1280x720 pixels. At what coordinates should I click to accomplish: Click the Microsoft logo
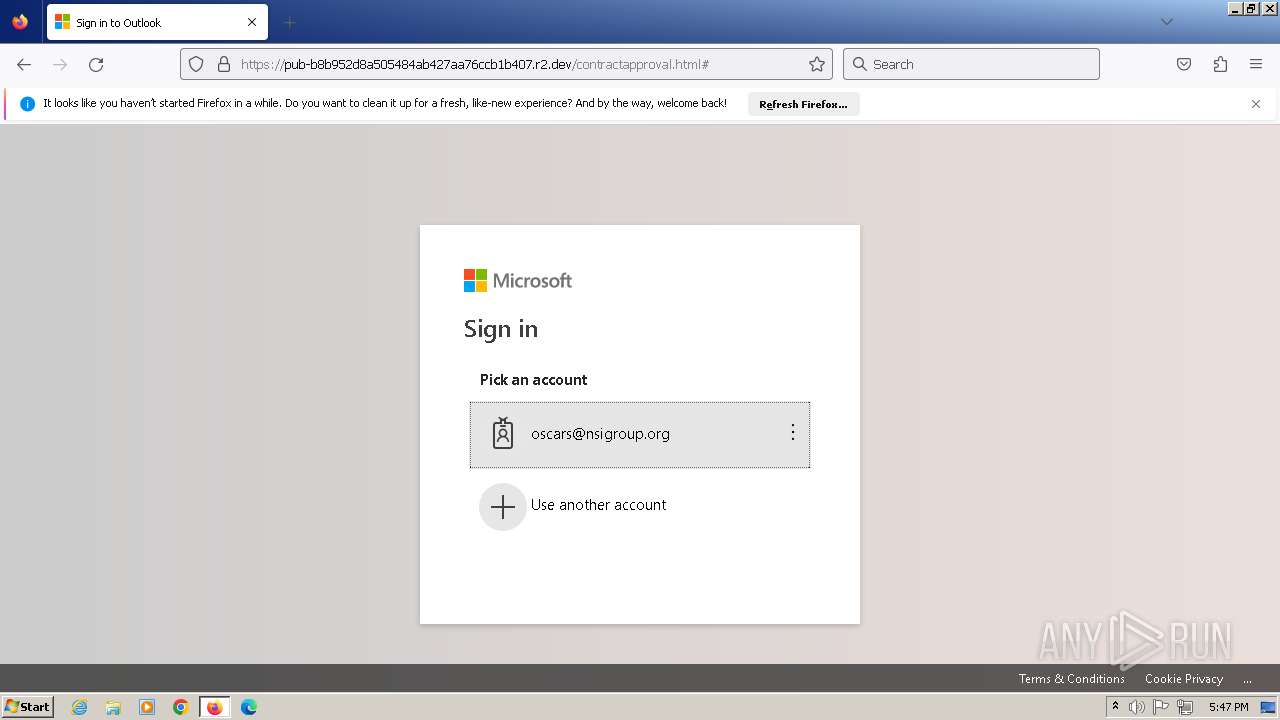click(518, 281)
